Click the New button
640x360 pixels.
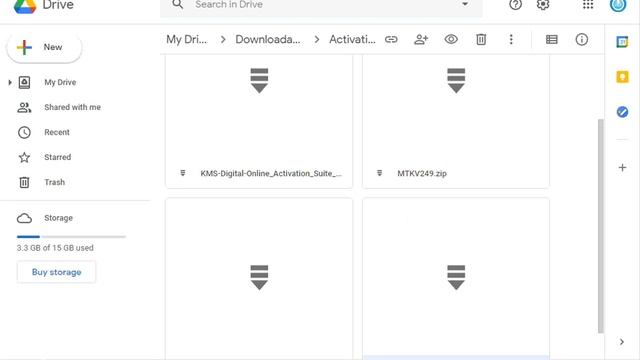[44, 47]
